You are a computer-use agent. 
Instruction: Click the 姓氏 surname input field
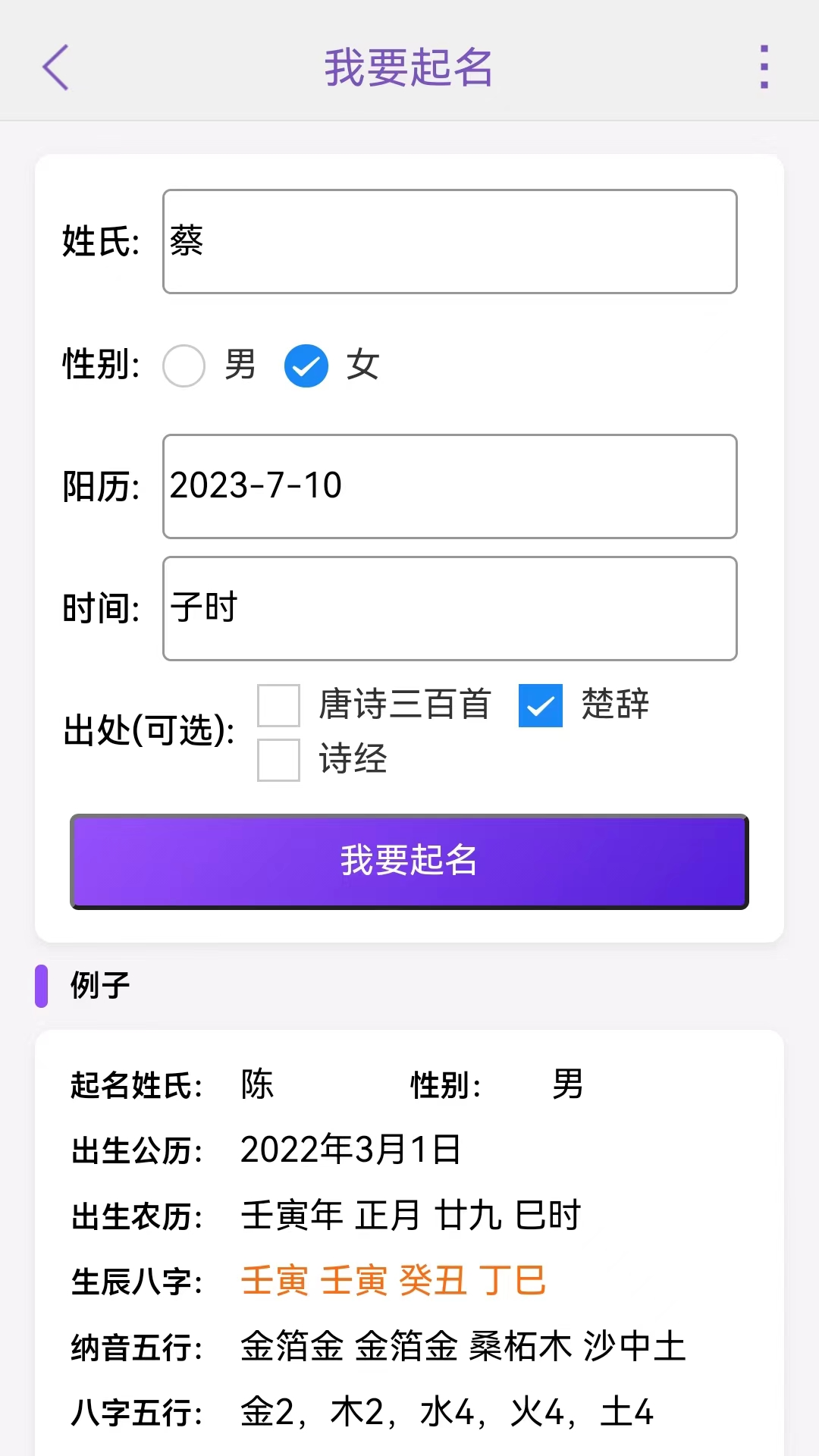[x=450, y=241]
